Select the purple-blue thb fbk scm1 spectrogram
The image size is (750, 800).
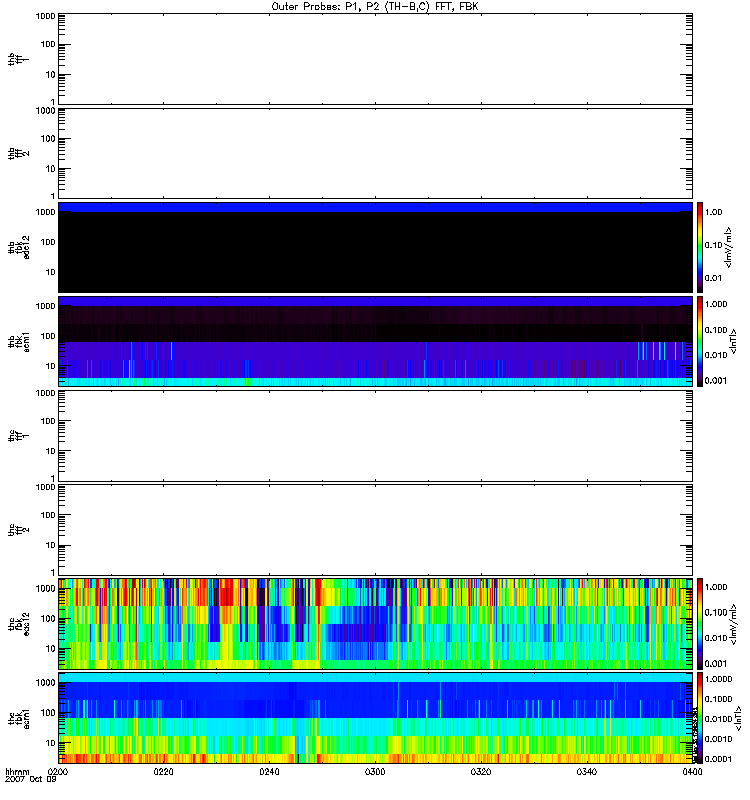pos(375,340)
